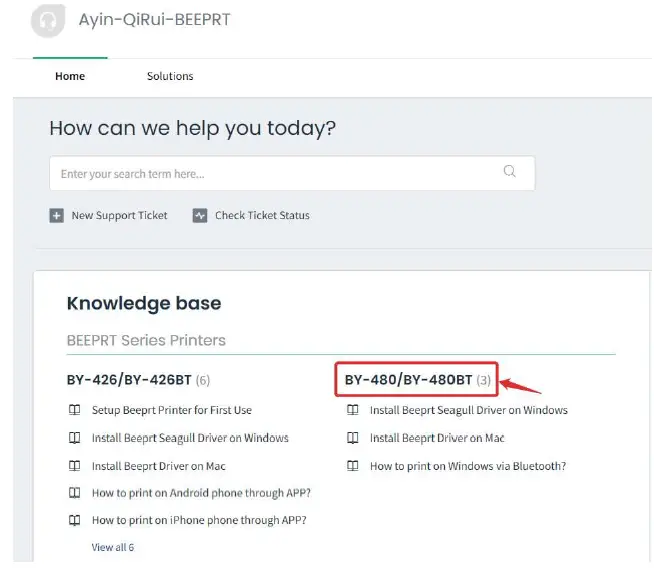Image resolution: width=654 pixels, height=571 pixels.
Task: Focus the search term input field
Action: [x=270, y=174]
